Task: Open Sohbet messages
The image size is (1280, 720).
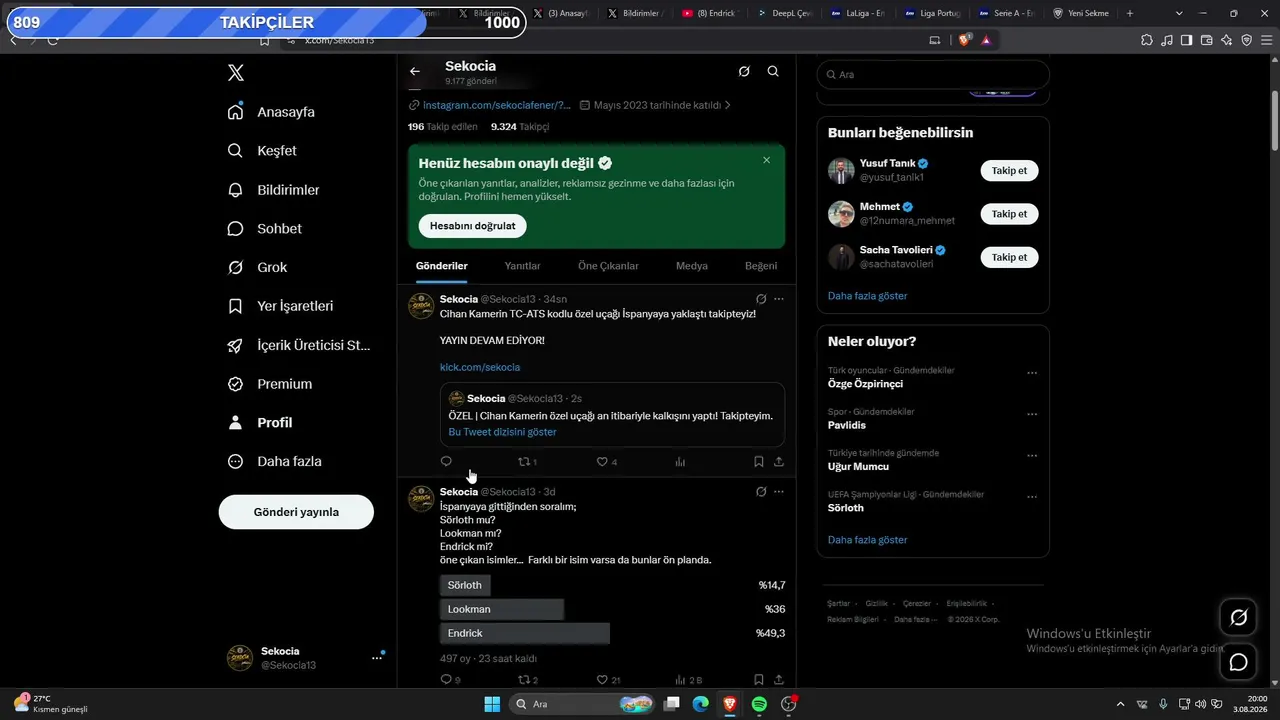Action: point(264,229)
